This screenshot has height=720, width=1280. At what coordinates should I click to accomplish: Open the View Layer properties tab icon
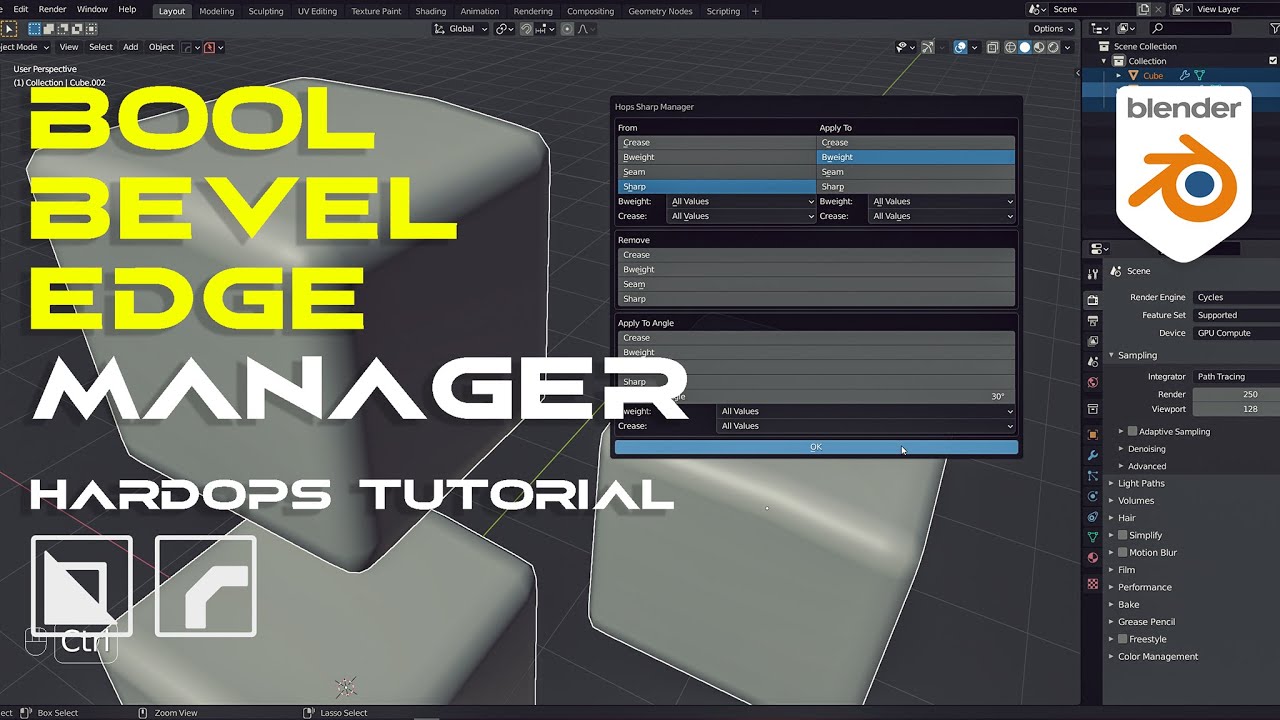1092,341
